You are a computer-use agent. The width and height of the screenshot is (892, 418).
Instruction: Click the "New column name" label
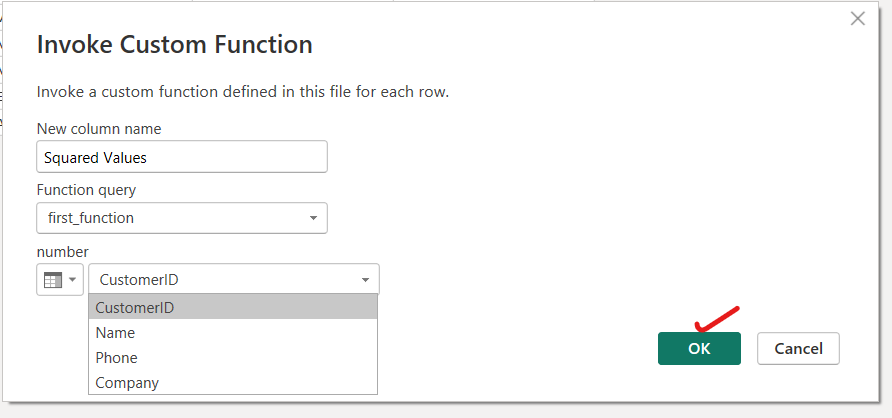coord(99,129)
